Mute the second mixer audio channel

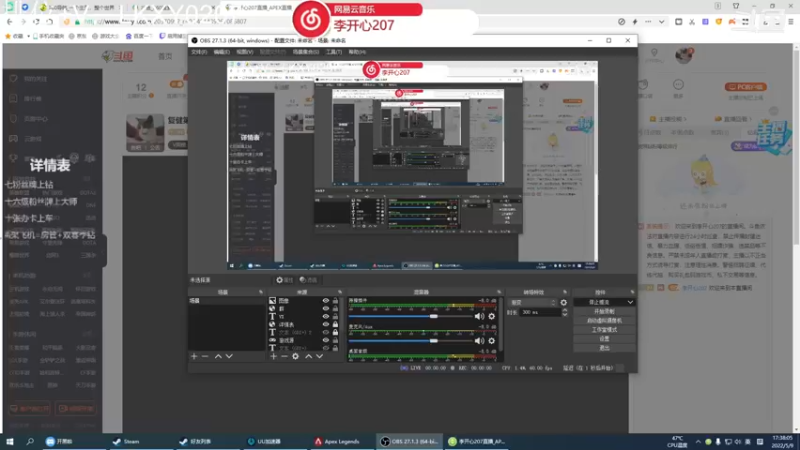[479, 341]
